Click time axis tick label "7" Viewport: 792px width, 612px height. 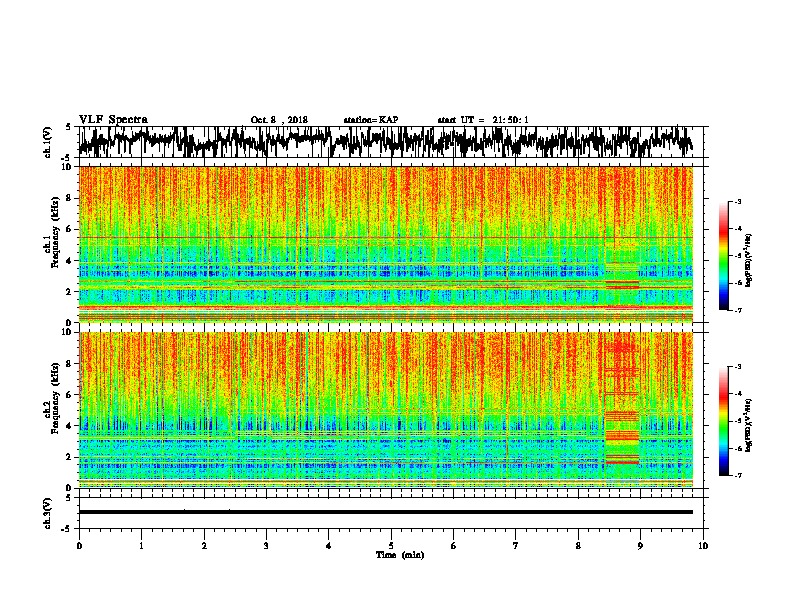516,546
